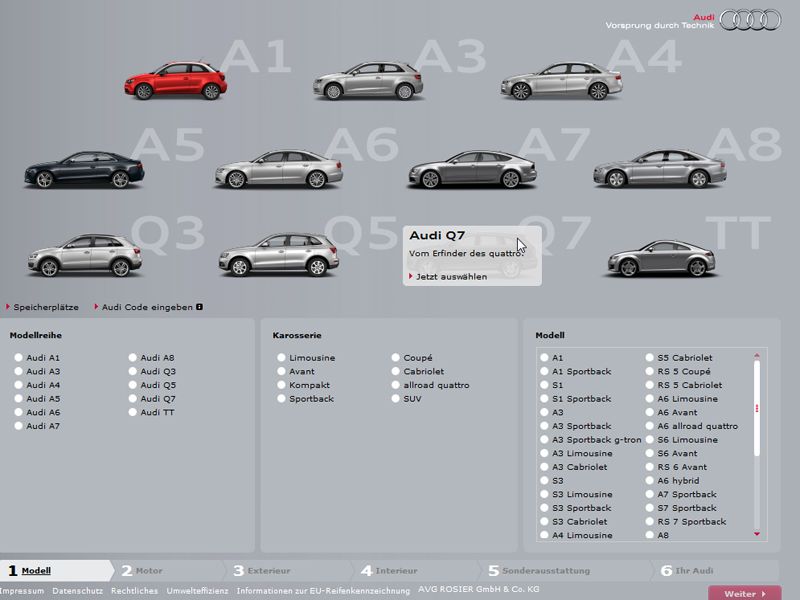This screenshot has width=800, height=600.
Task: Choose the S3 Limousine model
Action: (544, 494)
